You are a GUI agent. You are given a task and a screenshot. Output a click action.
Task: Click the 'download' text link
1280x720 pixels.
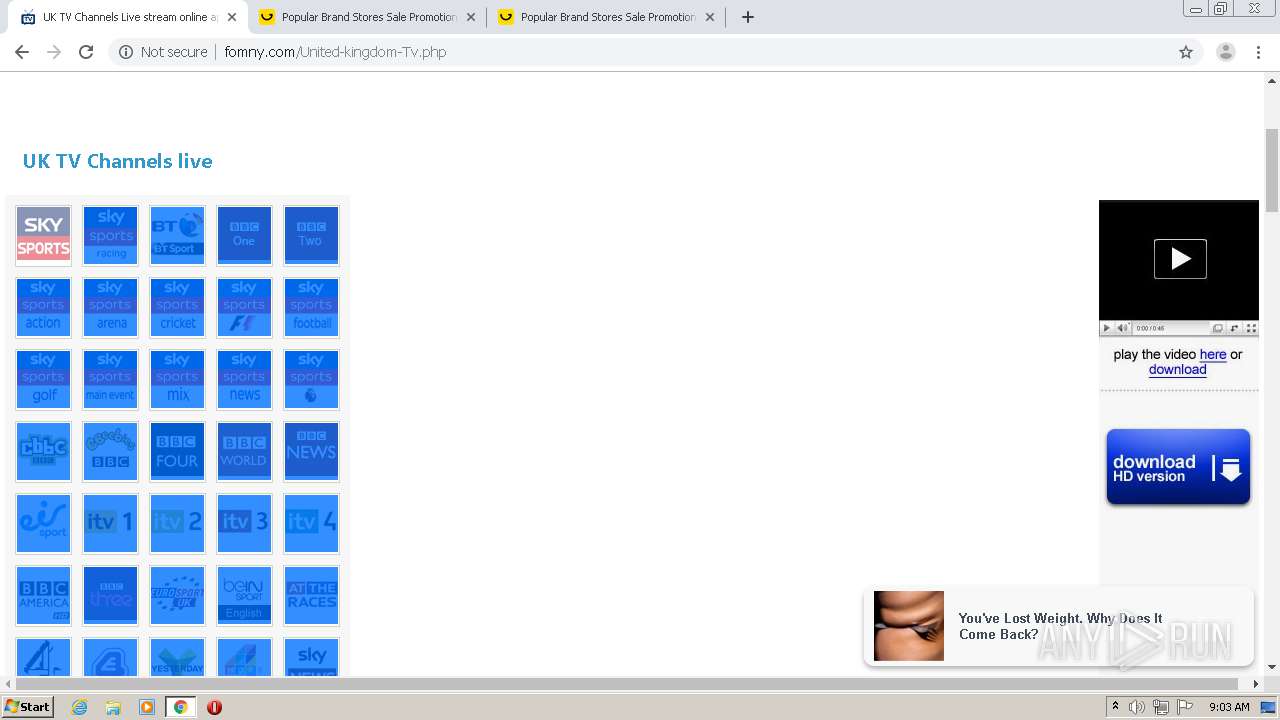[1178, 369]
